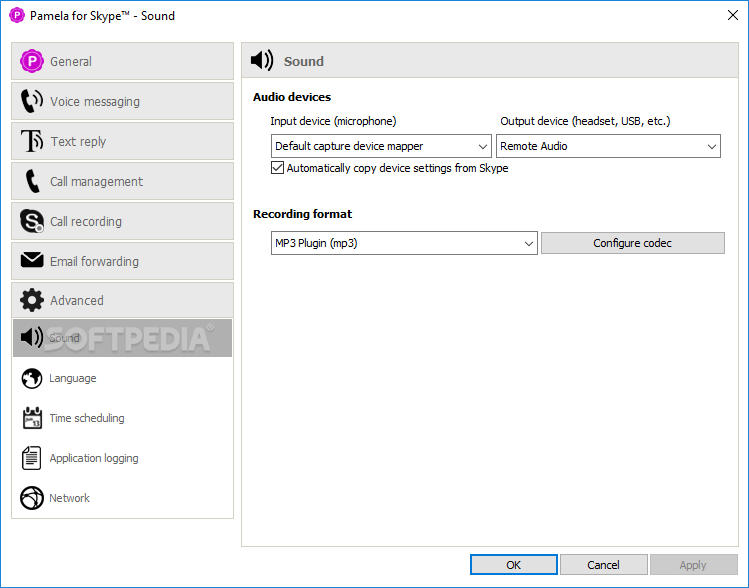The width and height of the screenshot is (749, 588).
Task: Select Network under Advanced
Action: tap(122, 498)
